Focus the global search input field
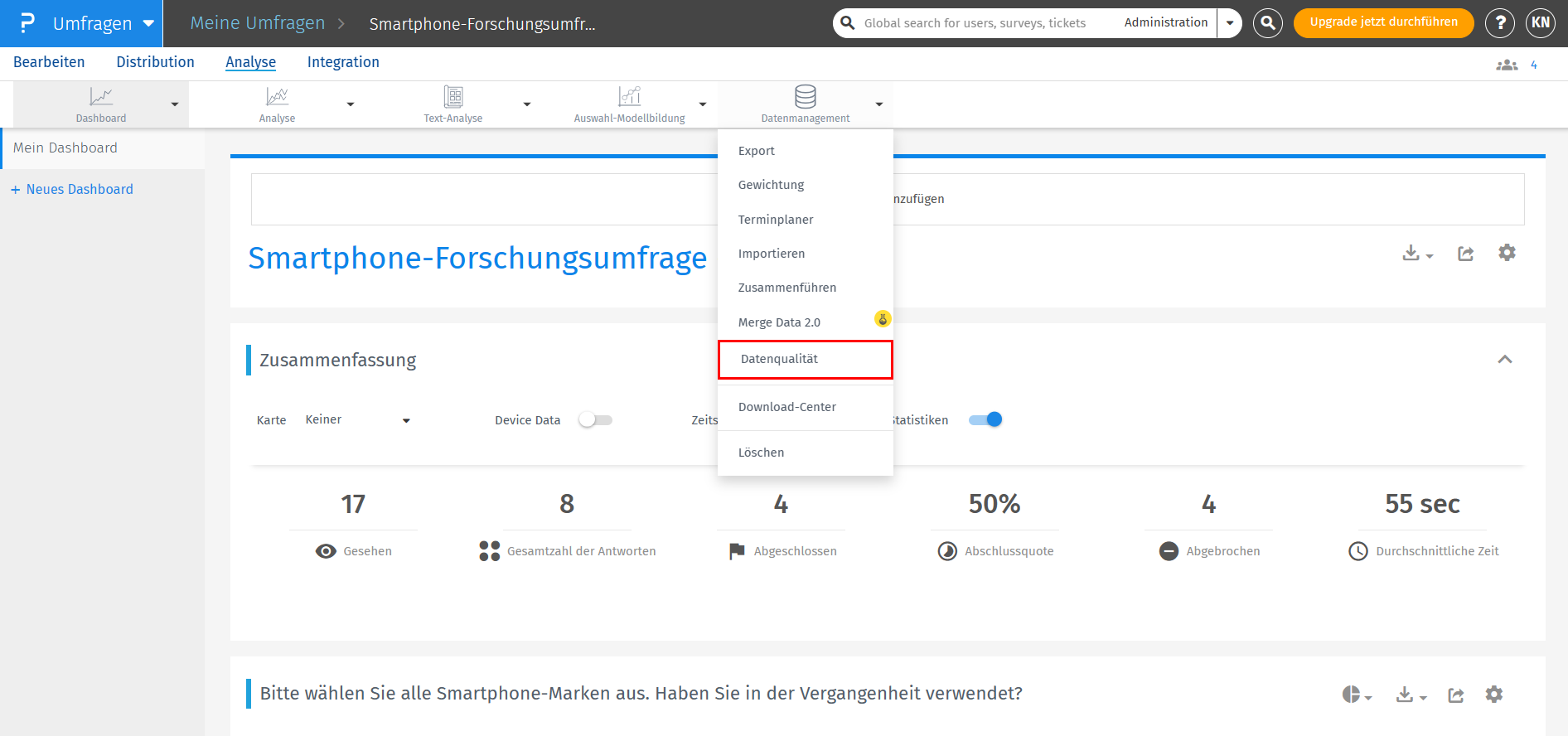This screenshot has width=1568, height=736. 975,23
